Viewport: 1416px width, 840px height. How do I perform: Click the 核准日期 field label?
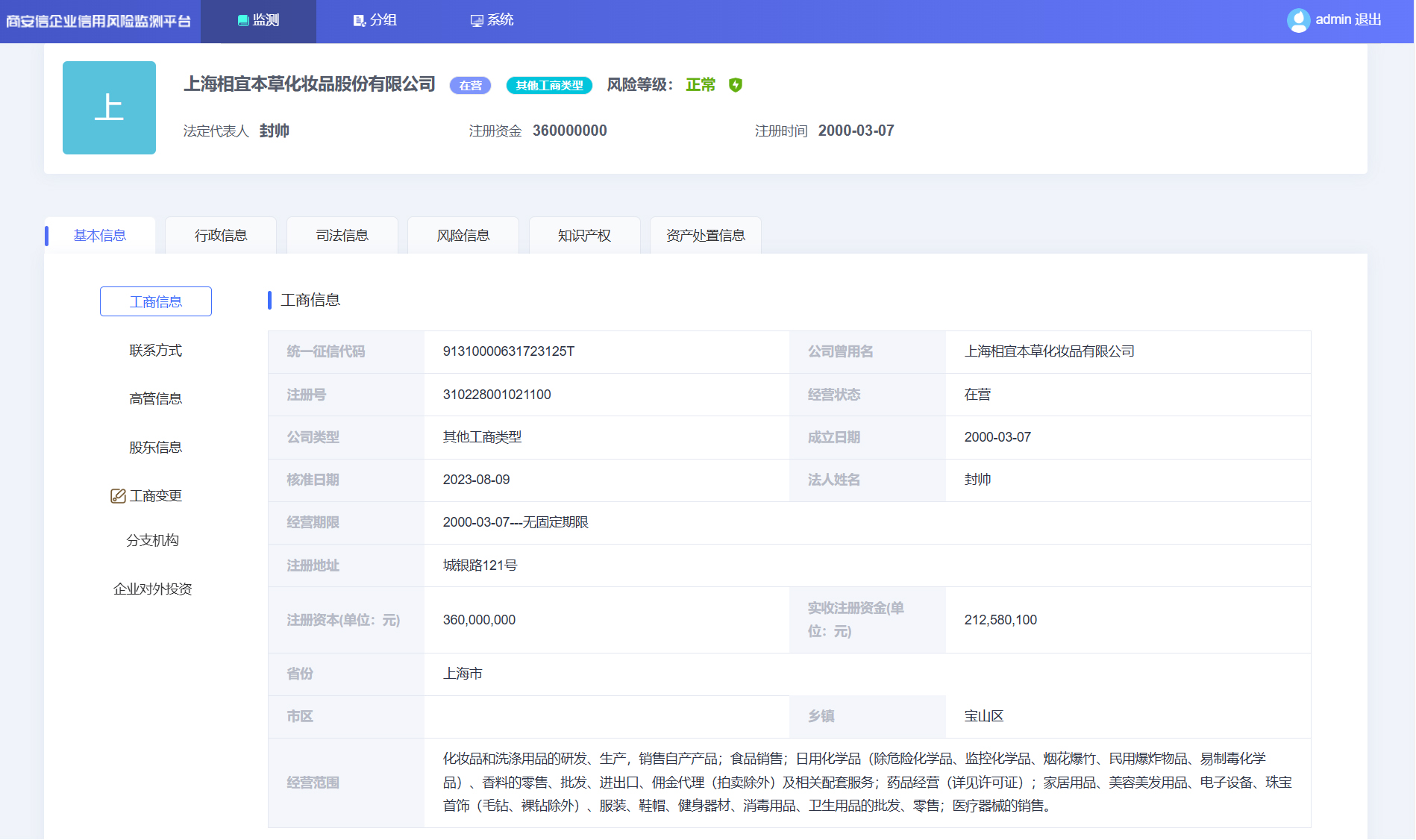click(313, 480)
